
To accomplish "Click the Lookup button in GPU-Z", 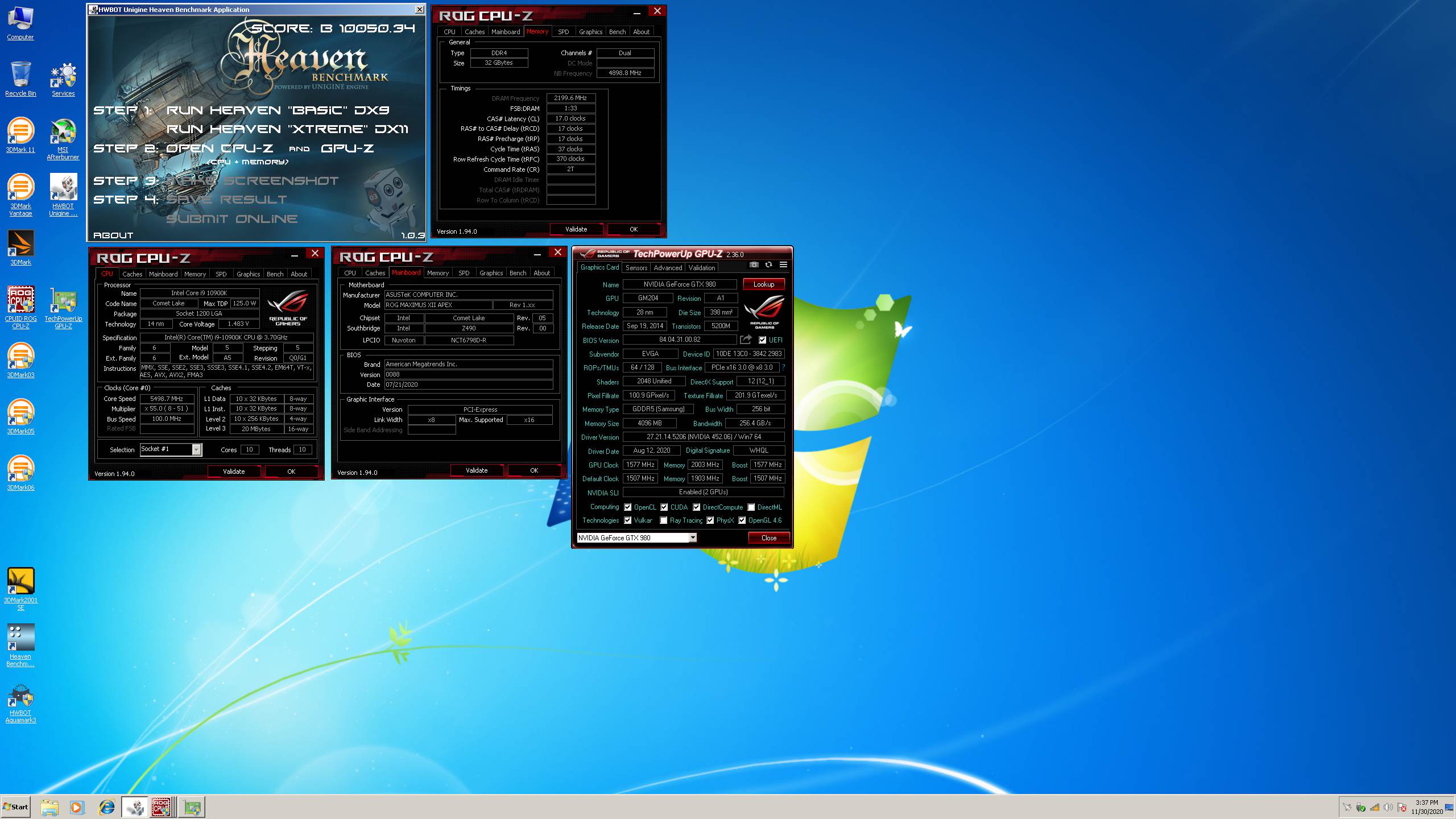I will pyautogui.click(x=763, y=284).
